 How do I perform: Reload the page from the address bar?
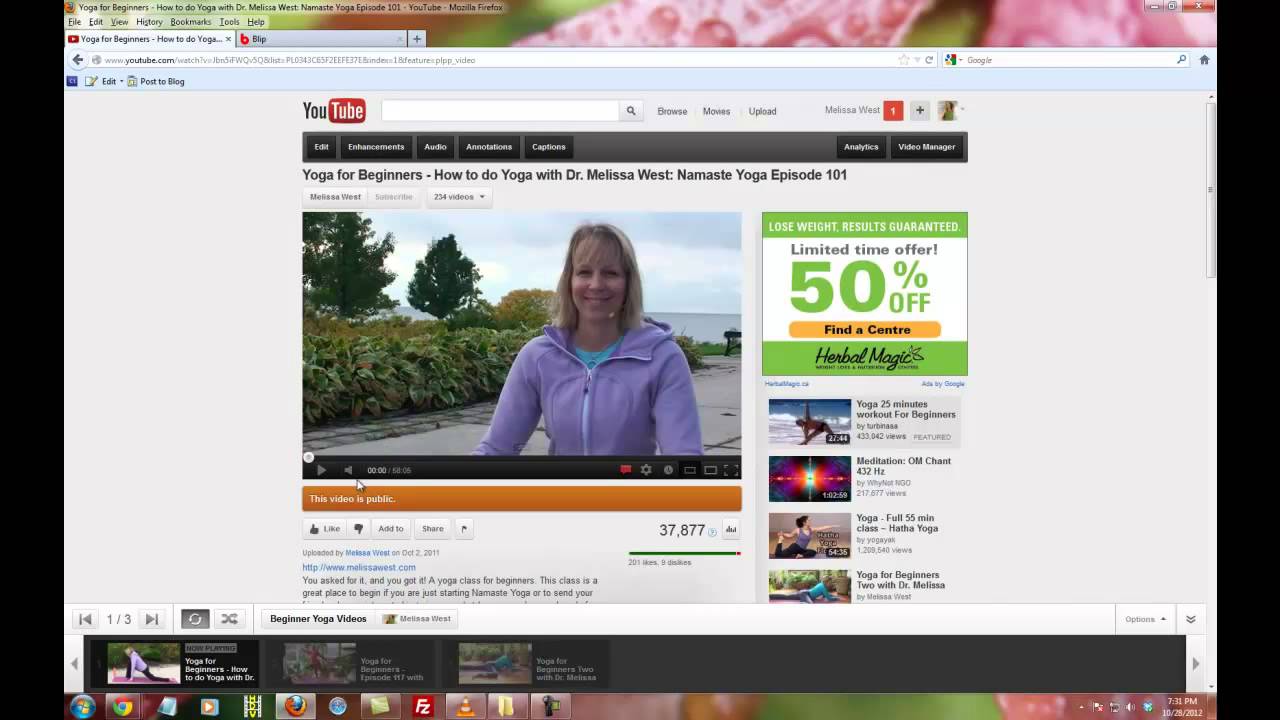point(929,60)
